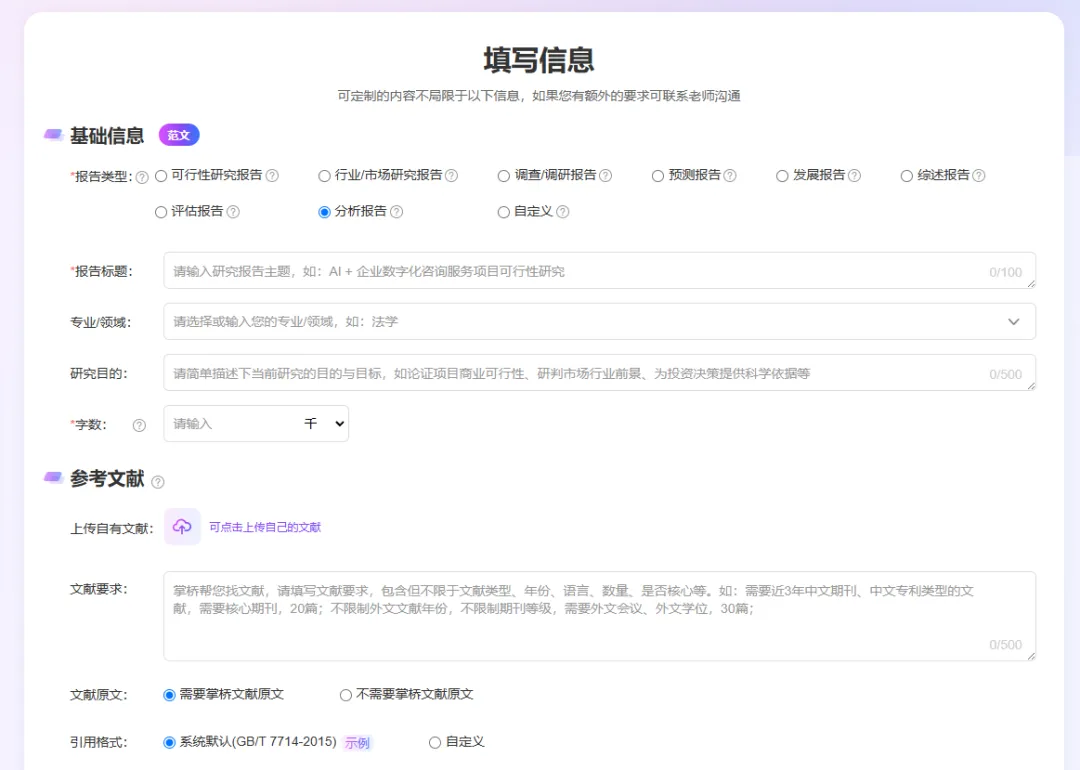
Task: Select 评估报告 radio option
Action: tap(160, 212)
